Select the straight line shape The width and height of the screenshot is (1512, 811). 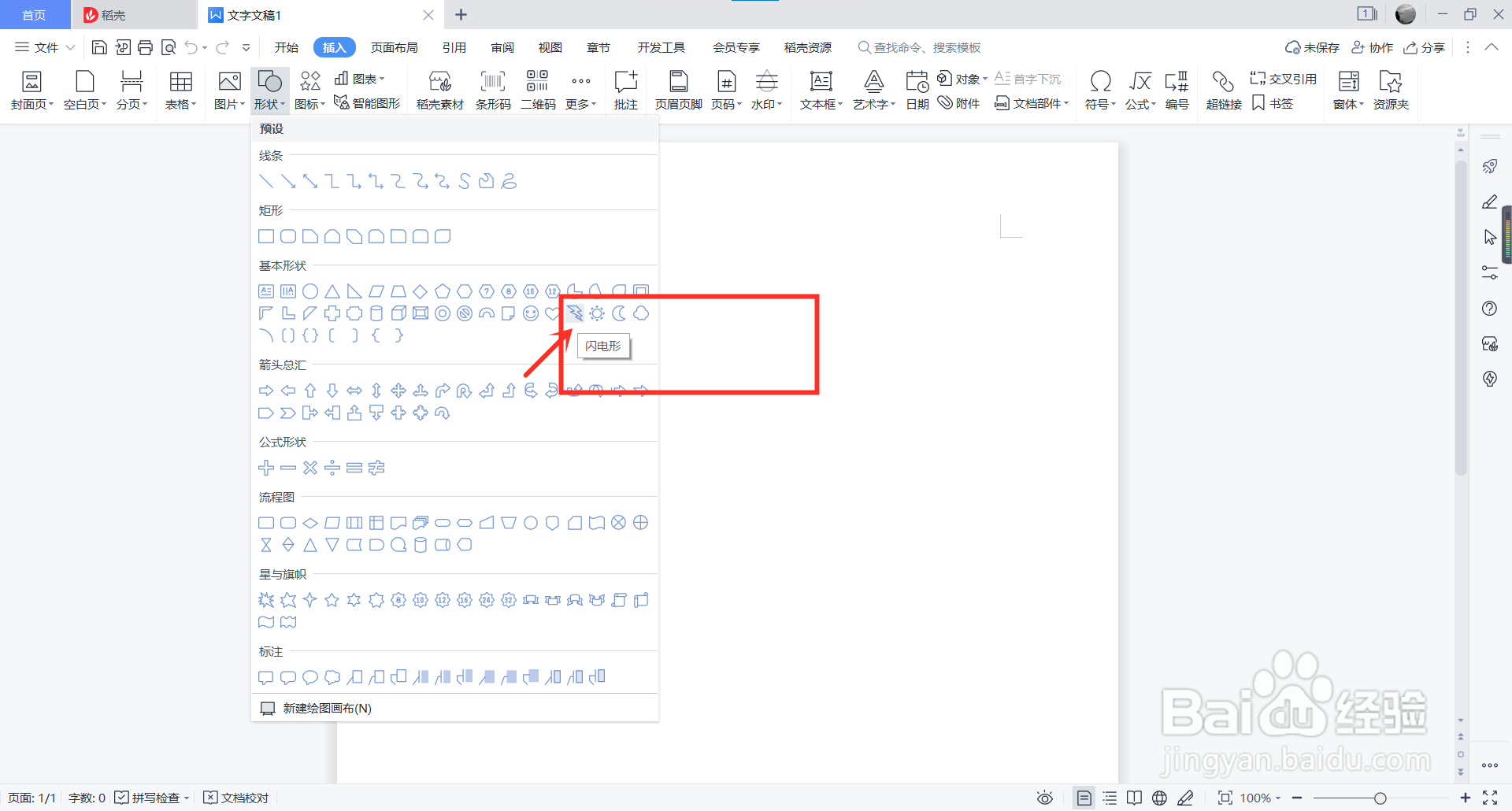tap(266, 181)
